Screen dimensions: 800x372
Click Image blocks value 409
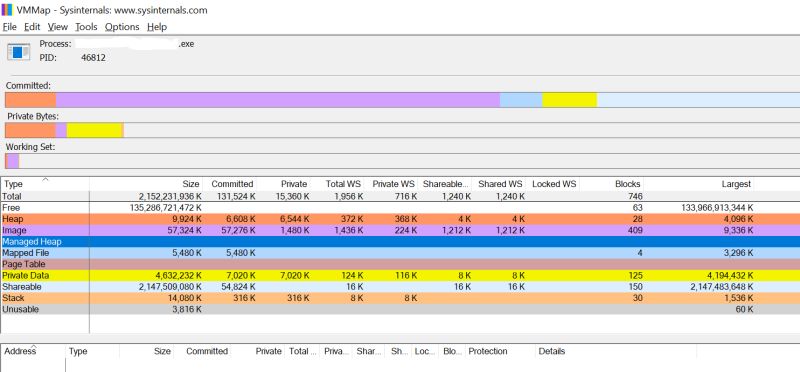pos(635,230)
